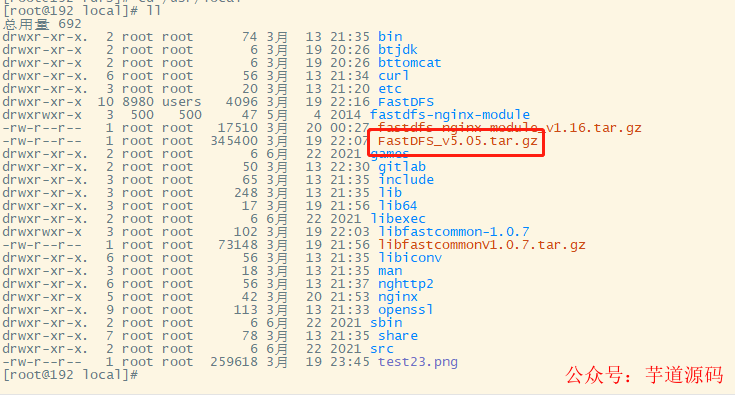The width and height of the screenshot is (735, 395).
Task: Select the openssl directory entry
Action: click(406, 310)
